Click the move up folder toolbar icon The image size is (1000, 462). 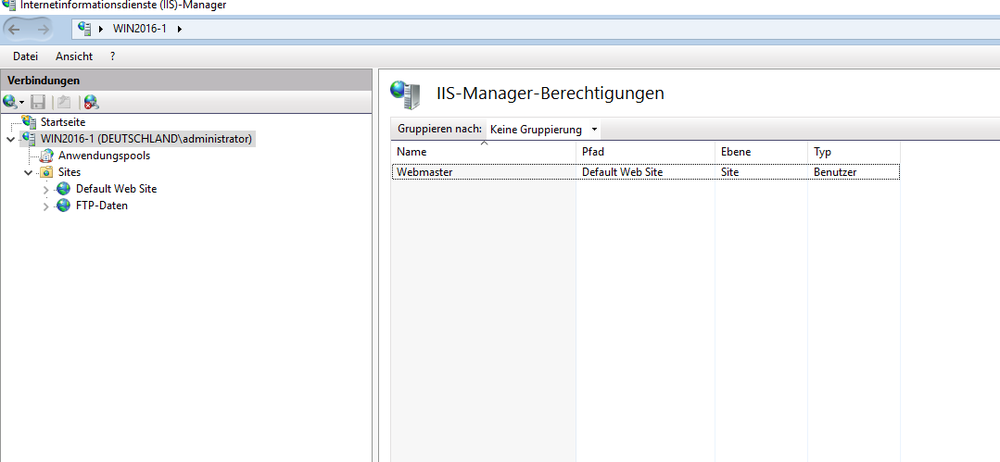(x=63, y=102)
